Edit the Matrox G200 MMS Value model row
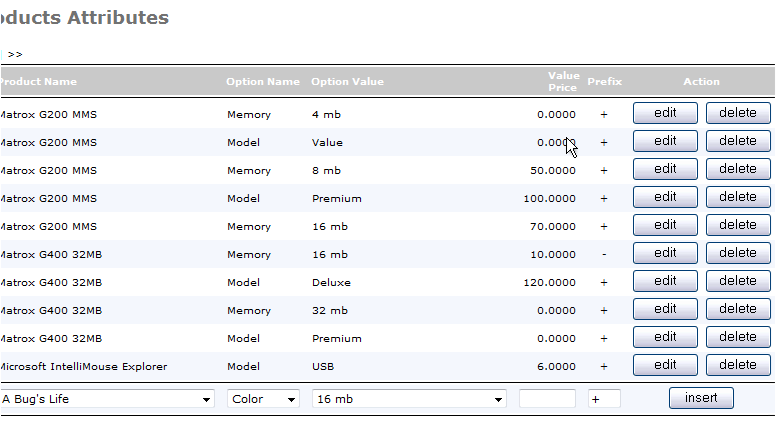 pyautogui.click(x=665, y=142)
